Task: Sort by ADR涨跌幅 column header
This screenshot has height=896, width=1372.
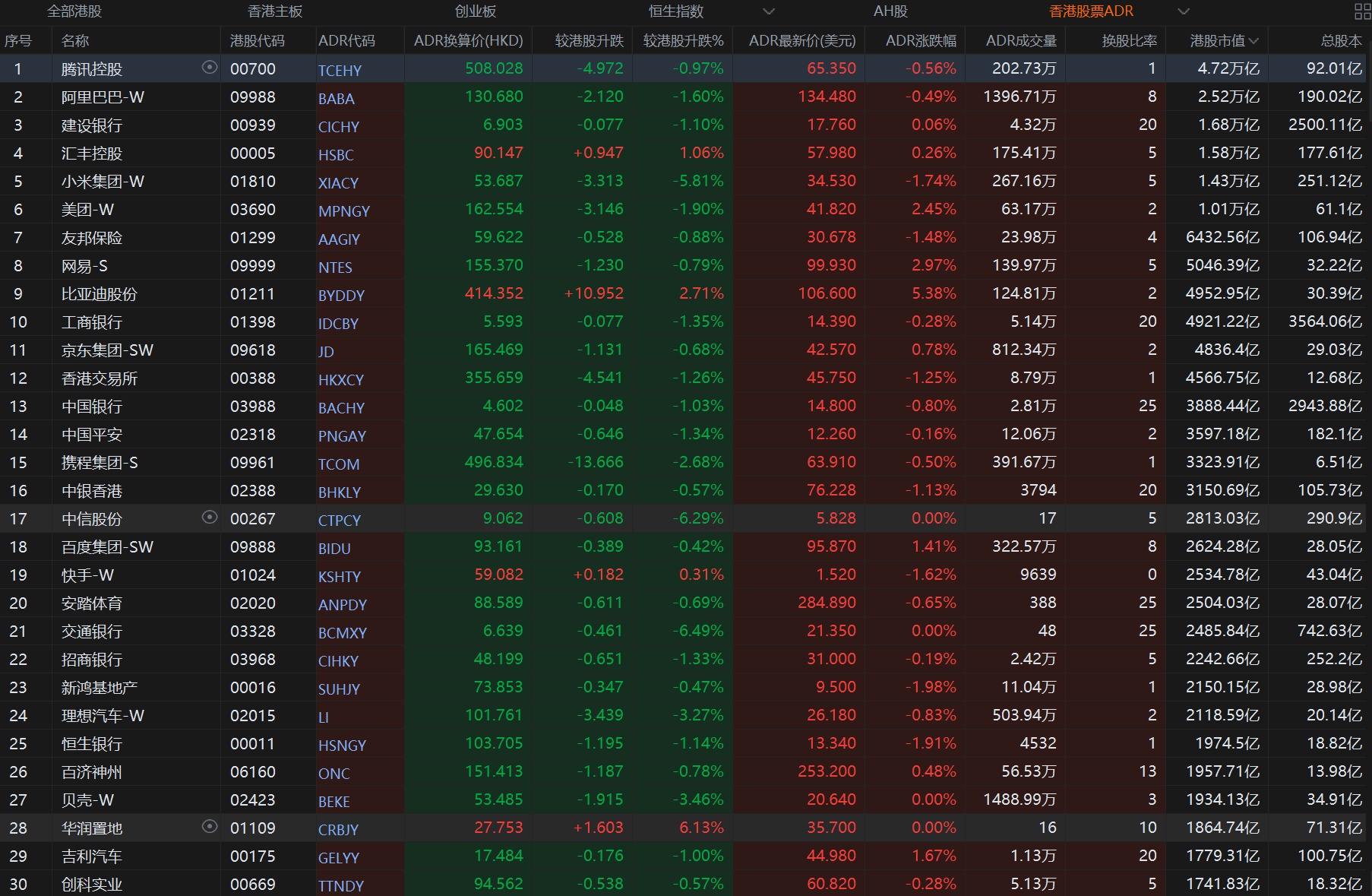Action: 921,41
